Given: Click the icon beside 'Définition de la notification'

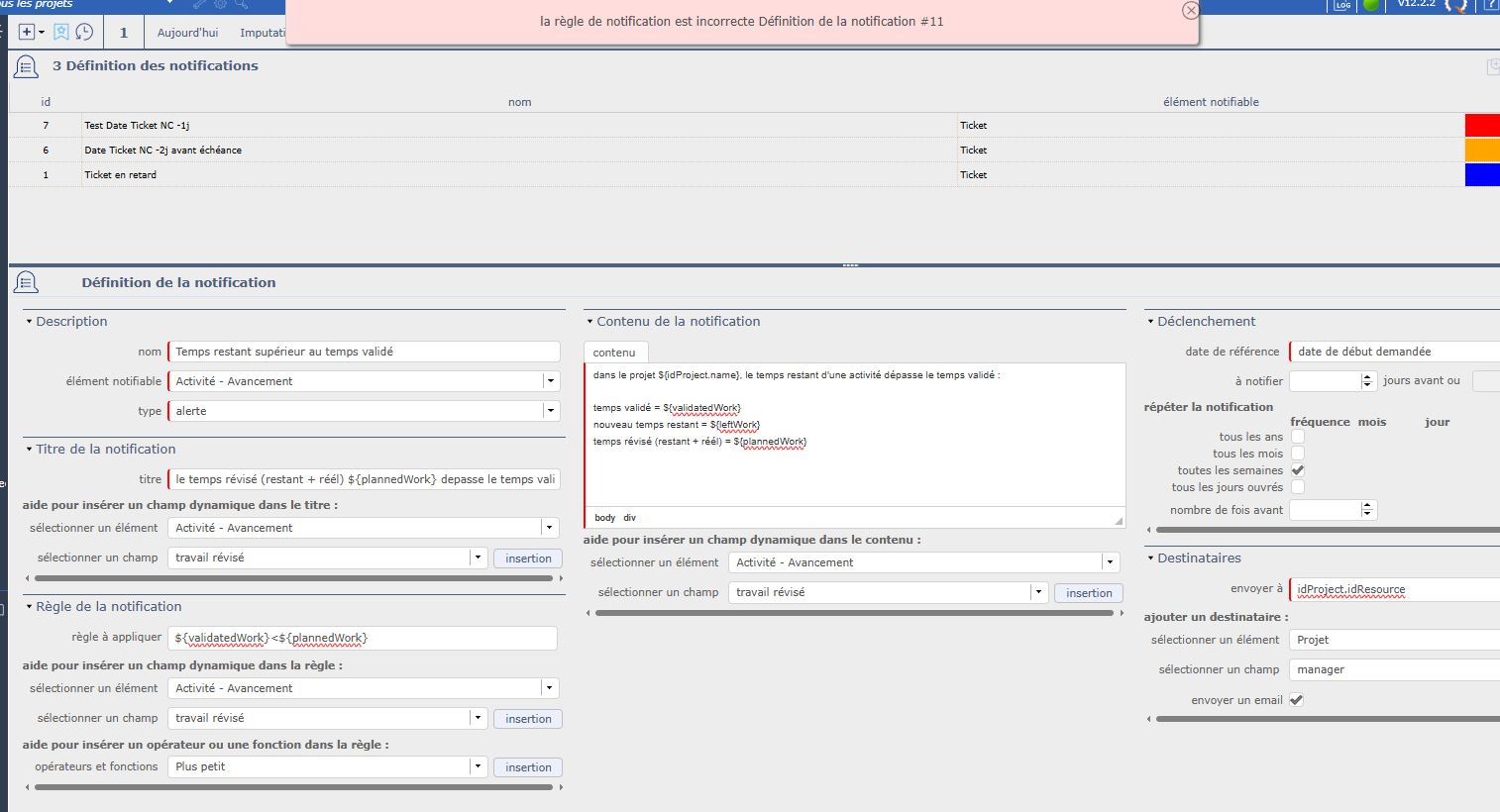Looking at the screenshot, I should (26, 283).
